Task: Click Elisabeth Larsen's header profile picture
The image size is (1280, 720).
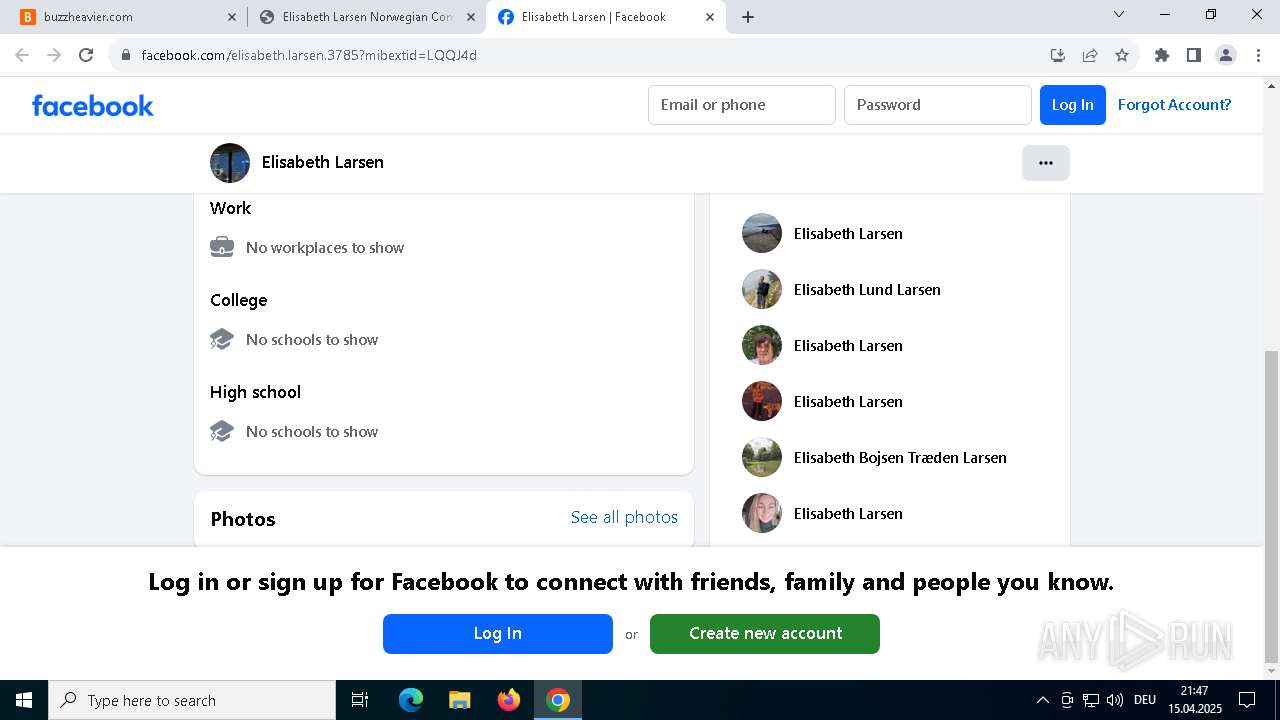Action: (230, 163)
